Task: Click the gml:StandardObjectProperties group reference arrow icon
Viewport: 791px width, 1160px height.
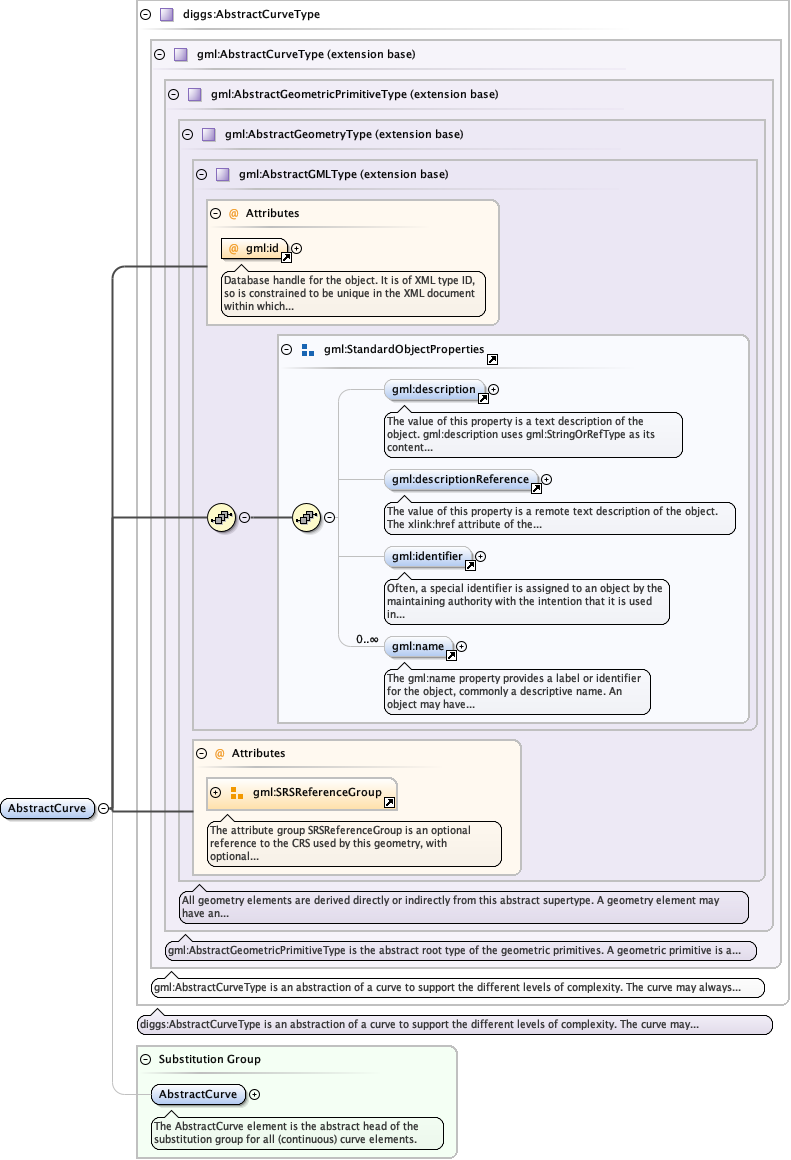Action: (492, 359)
